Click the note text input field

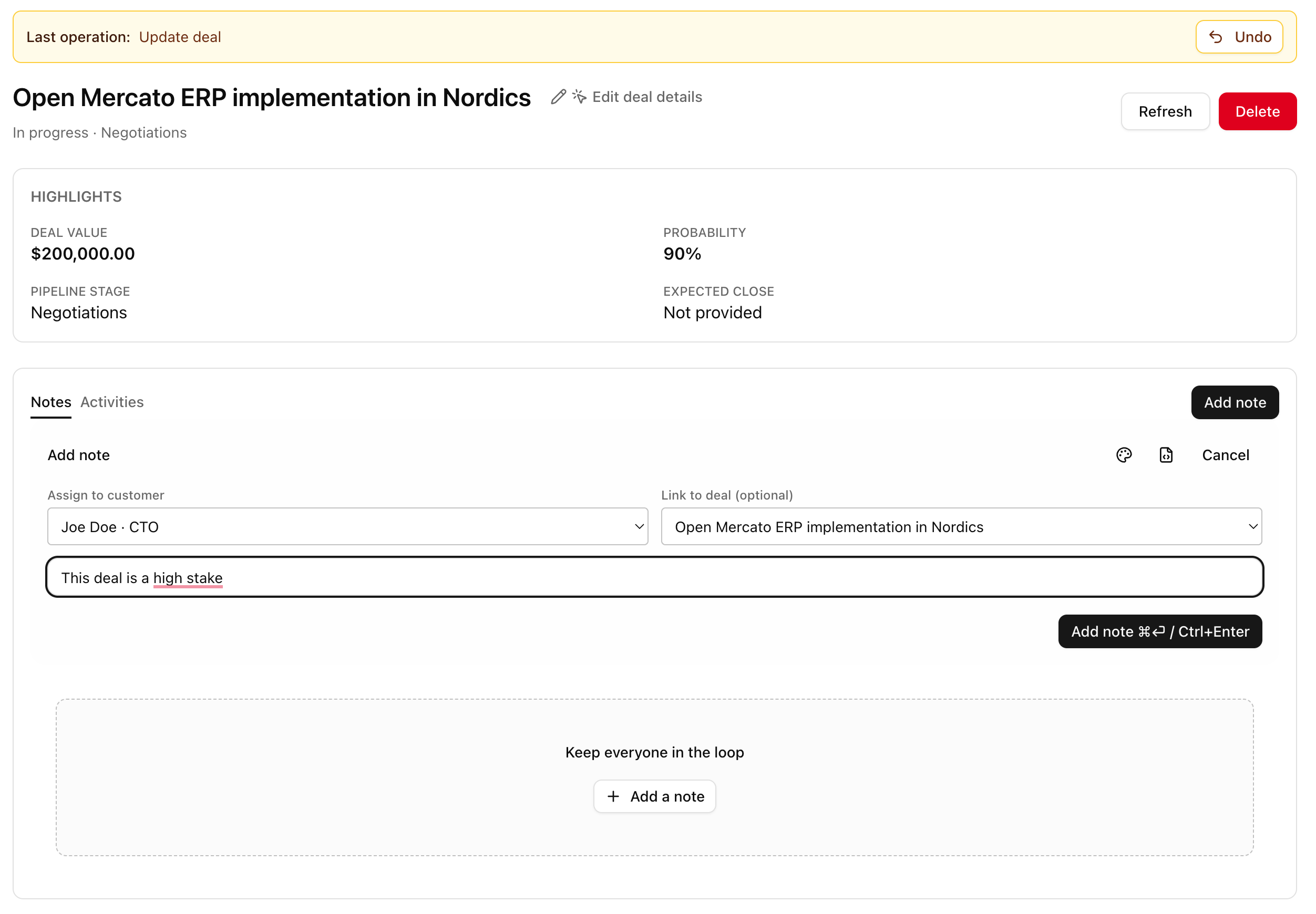click(x=654, y=577)
